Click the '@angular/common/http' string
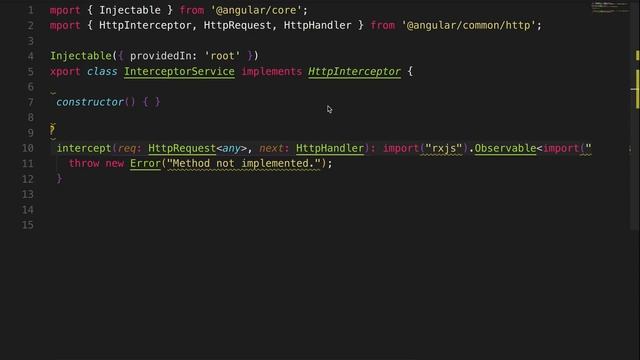Screen dimensions: 640x360 tap(469, 25)
